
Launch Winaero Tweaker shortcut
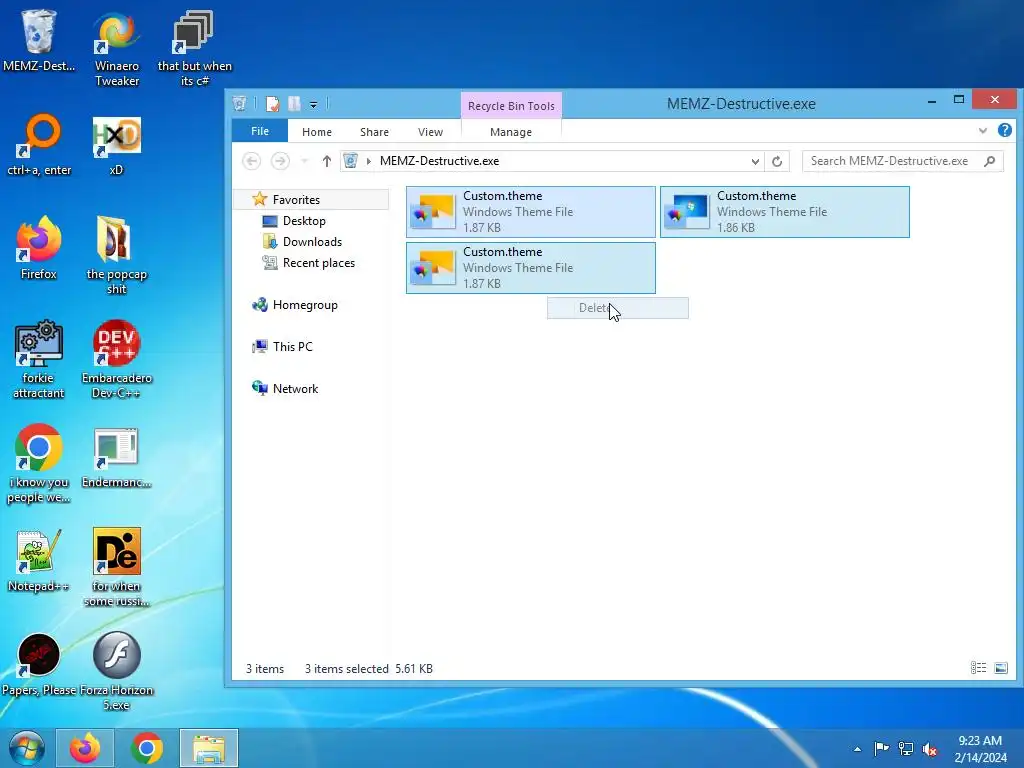117,48
